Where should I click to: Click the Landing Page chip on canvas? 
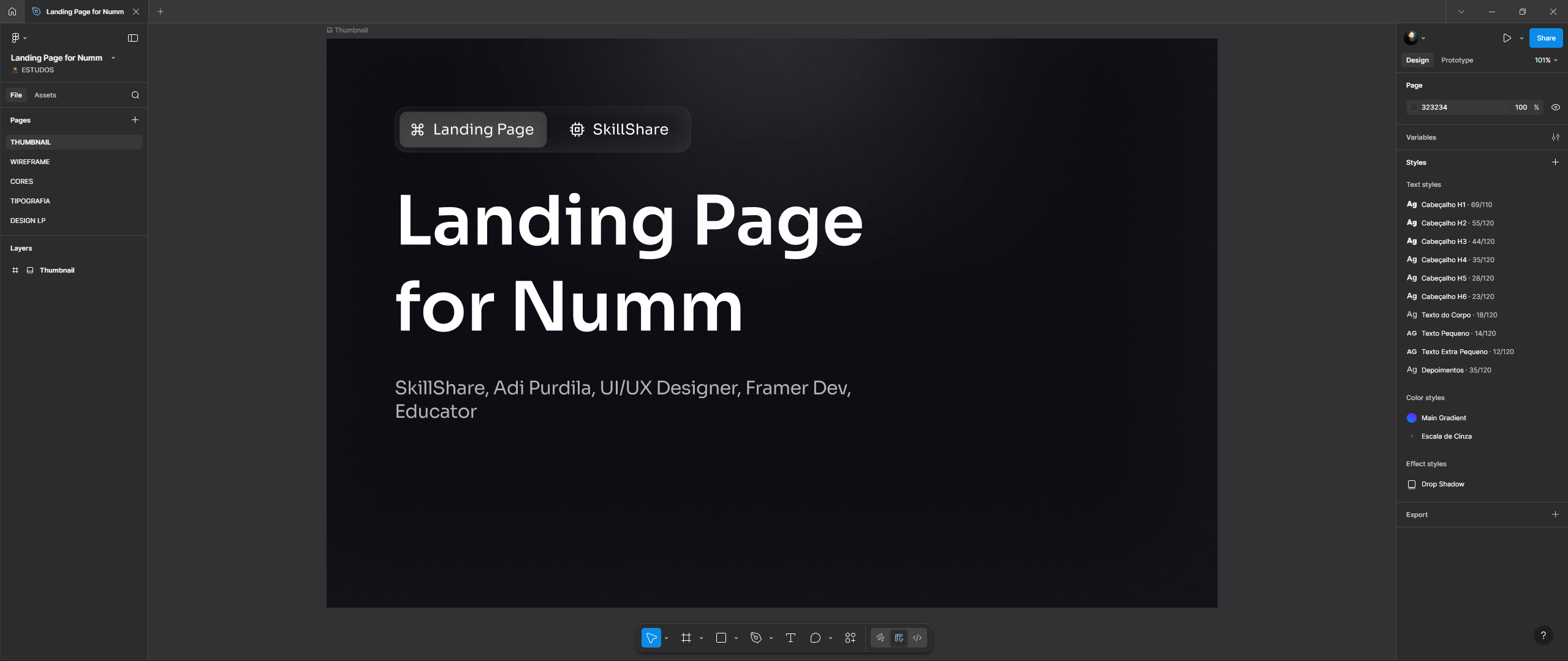pos(472,129)
